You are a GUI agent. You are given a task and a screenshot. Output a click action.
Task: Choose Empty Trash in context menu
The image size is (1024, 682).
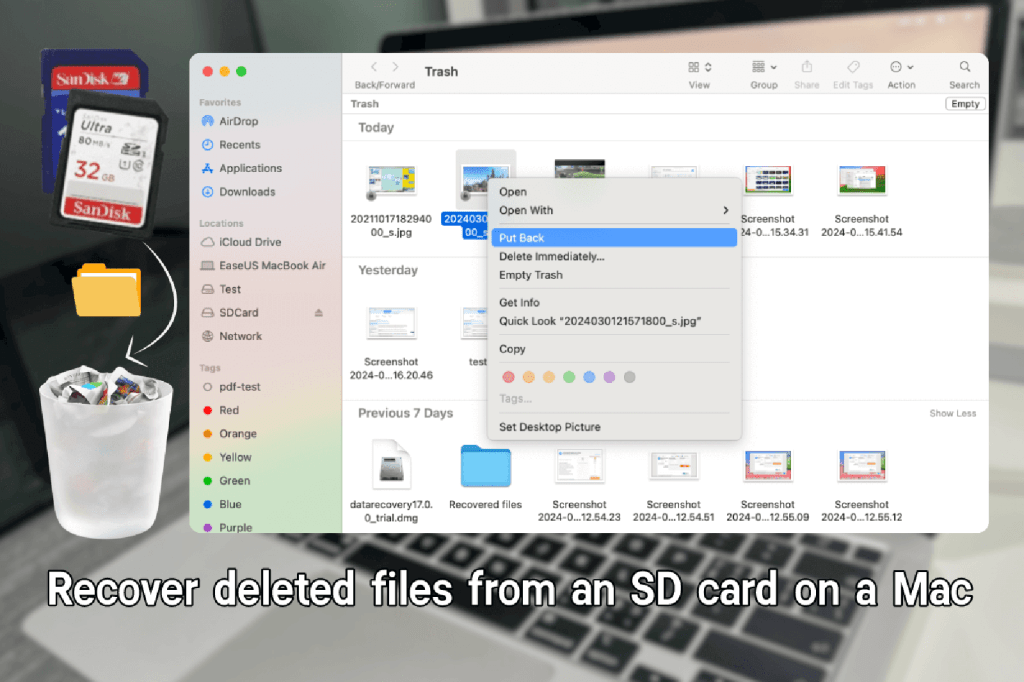530,275
